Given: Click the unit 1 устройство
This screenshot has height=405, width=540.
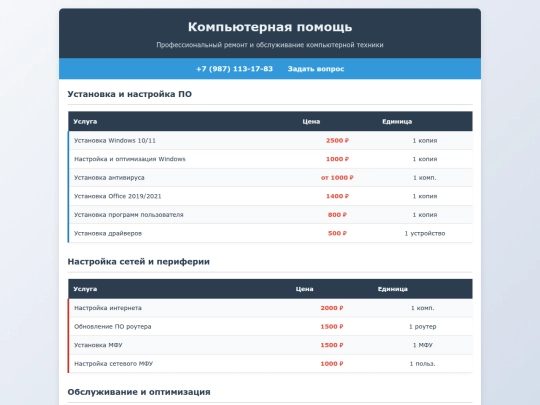Looking at the screenshot, I should tap(425, 233).
